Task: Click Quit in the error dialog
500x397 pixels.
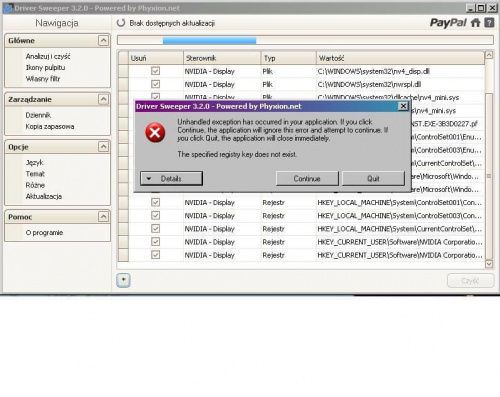Action: click(373, 179)
